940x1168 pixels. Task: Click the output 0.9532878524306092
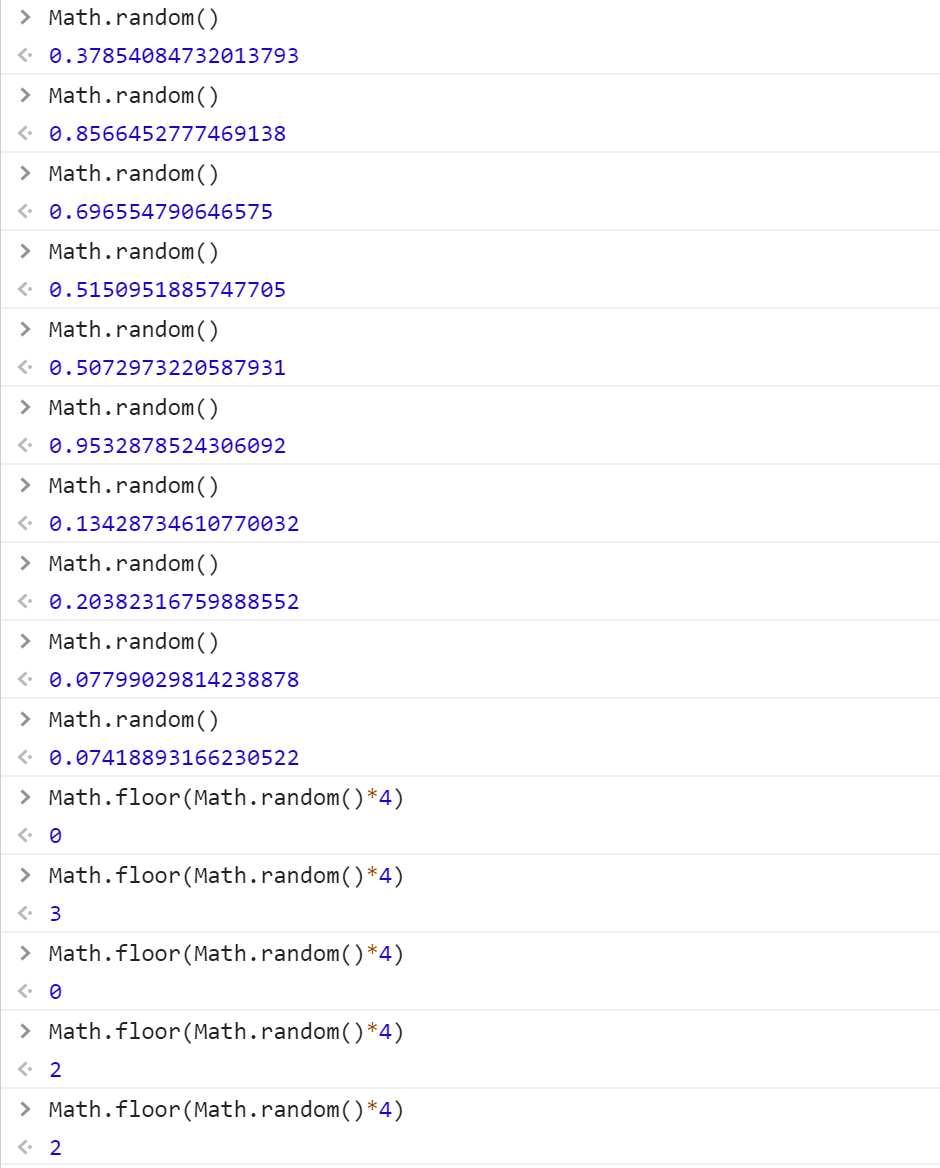click(x=168, y=446)
